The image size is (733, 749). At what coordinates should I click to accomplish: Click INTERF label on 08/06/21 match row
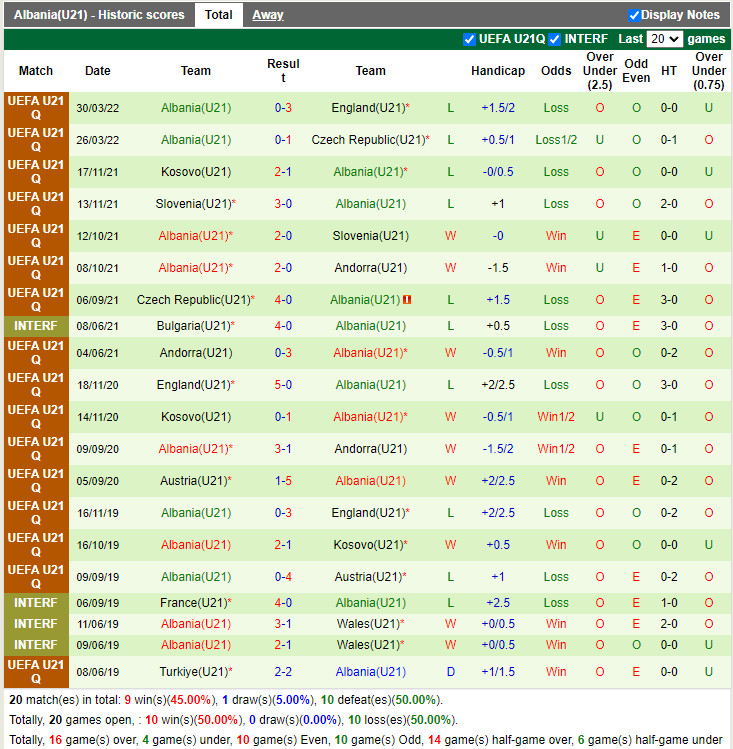pyautogui.click(x=36, y=326)
